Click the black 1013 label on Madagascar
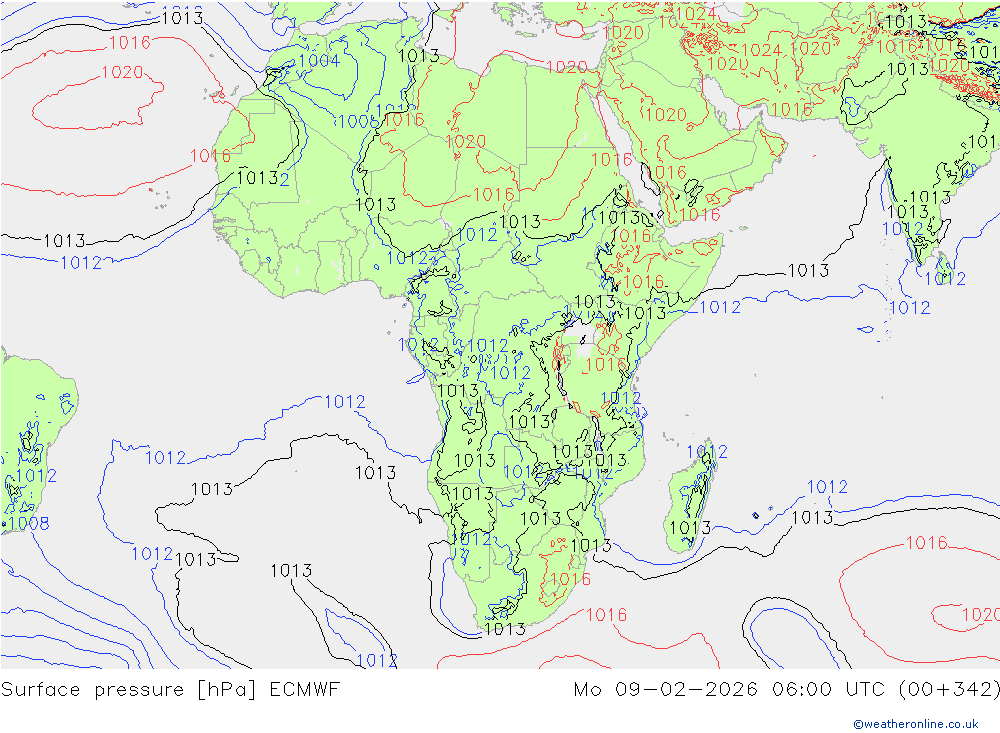1000x733 pixels. pos(690,528)
